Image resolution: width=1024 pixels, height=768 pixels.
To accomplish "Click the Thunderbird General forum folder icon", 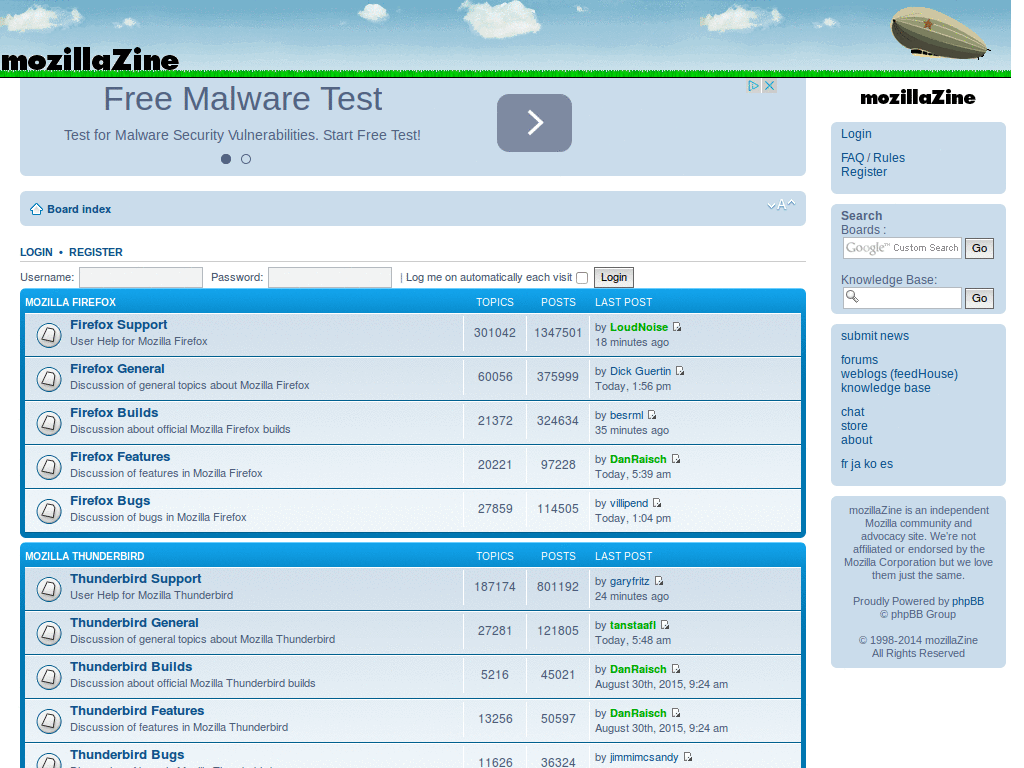I will [48, 633].
